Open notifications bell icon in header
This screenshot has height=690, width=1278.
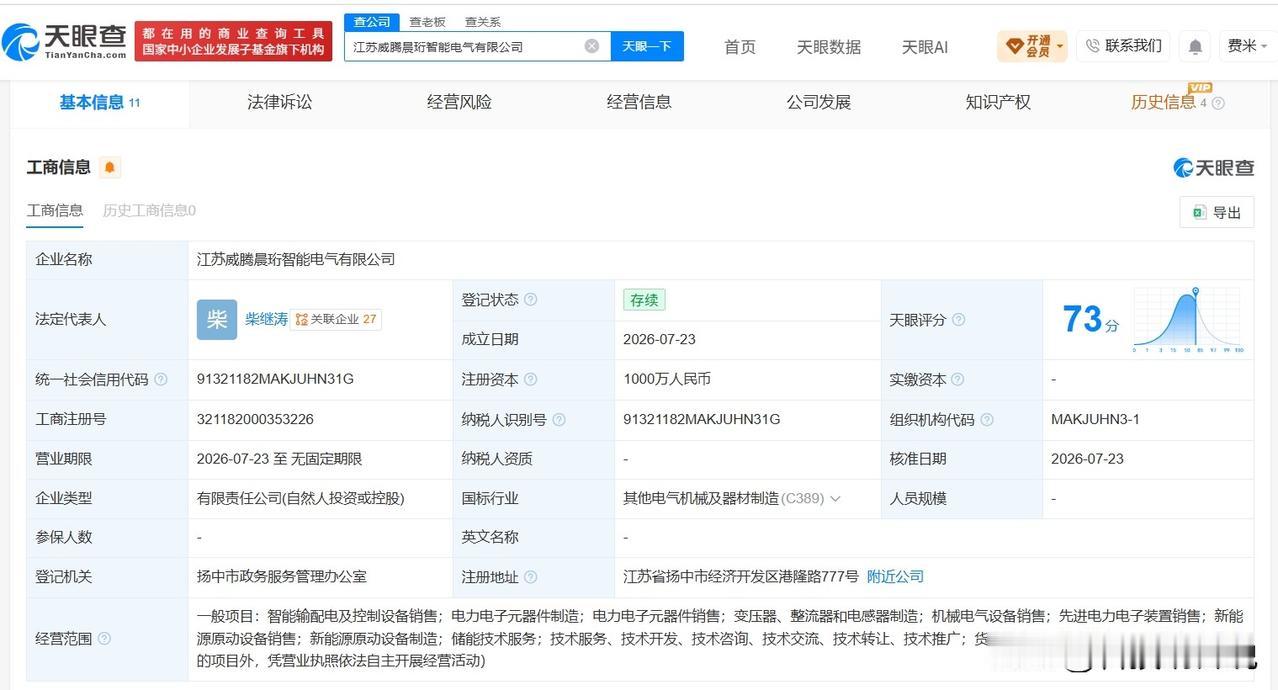pyautogui.click(x=1195, y=46)
